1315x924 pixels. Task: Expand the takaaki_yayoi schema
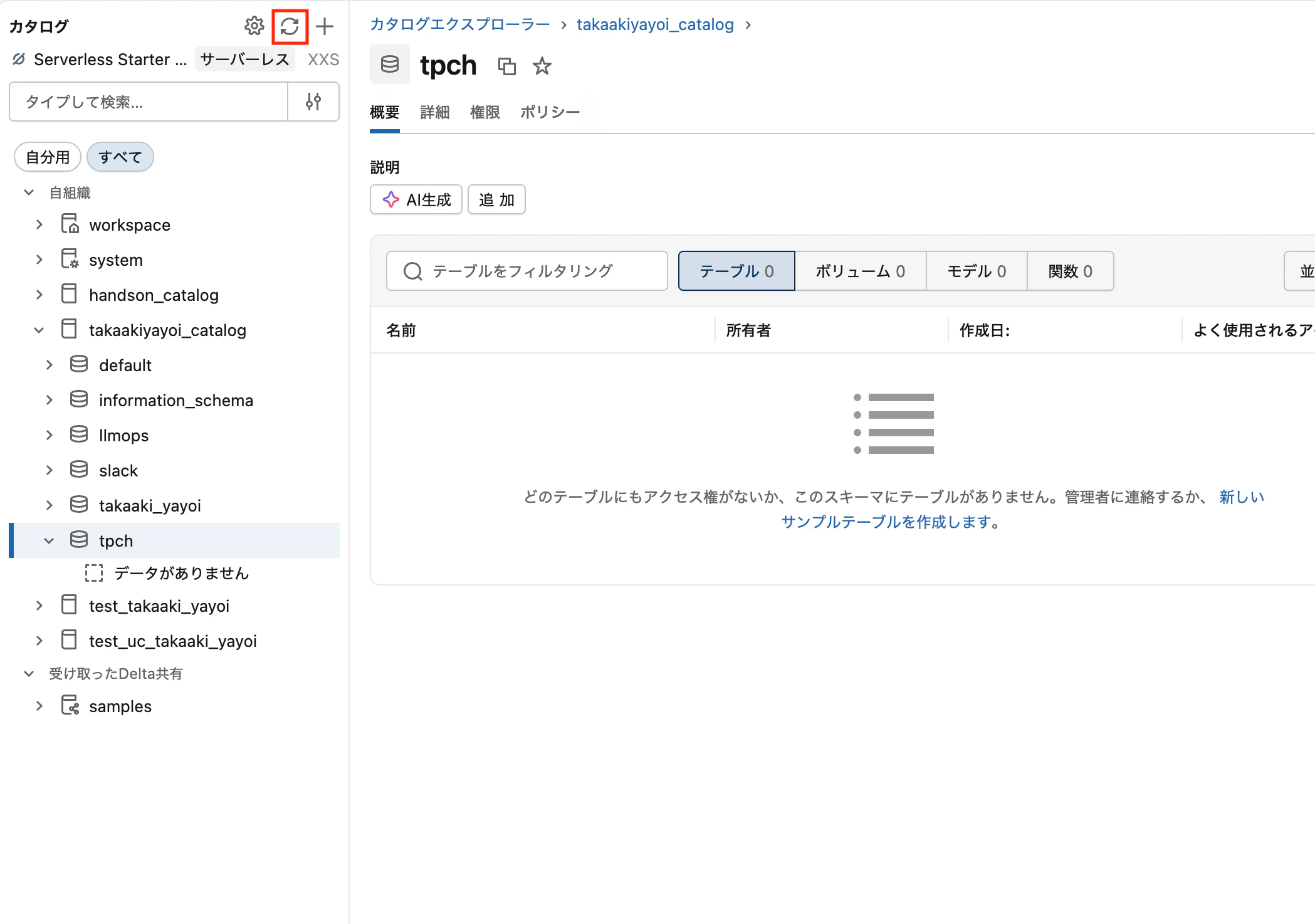tap(50, 505)
